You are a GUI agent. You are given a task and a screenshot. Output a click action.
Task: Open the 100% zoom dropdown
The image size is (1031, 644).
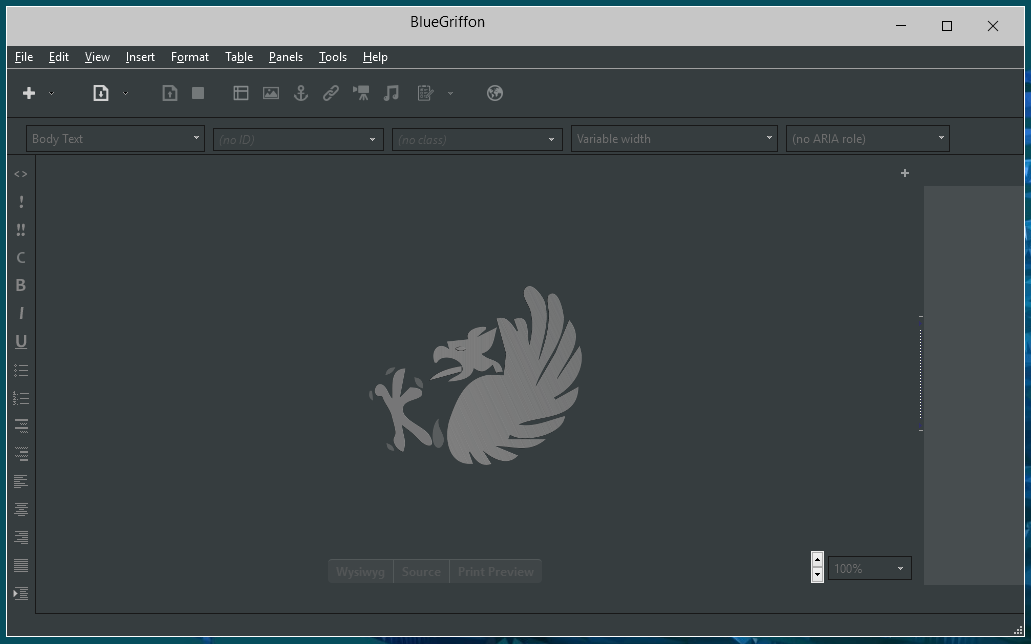pyautogui.click(x=870, y=568)
